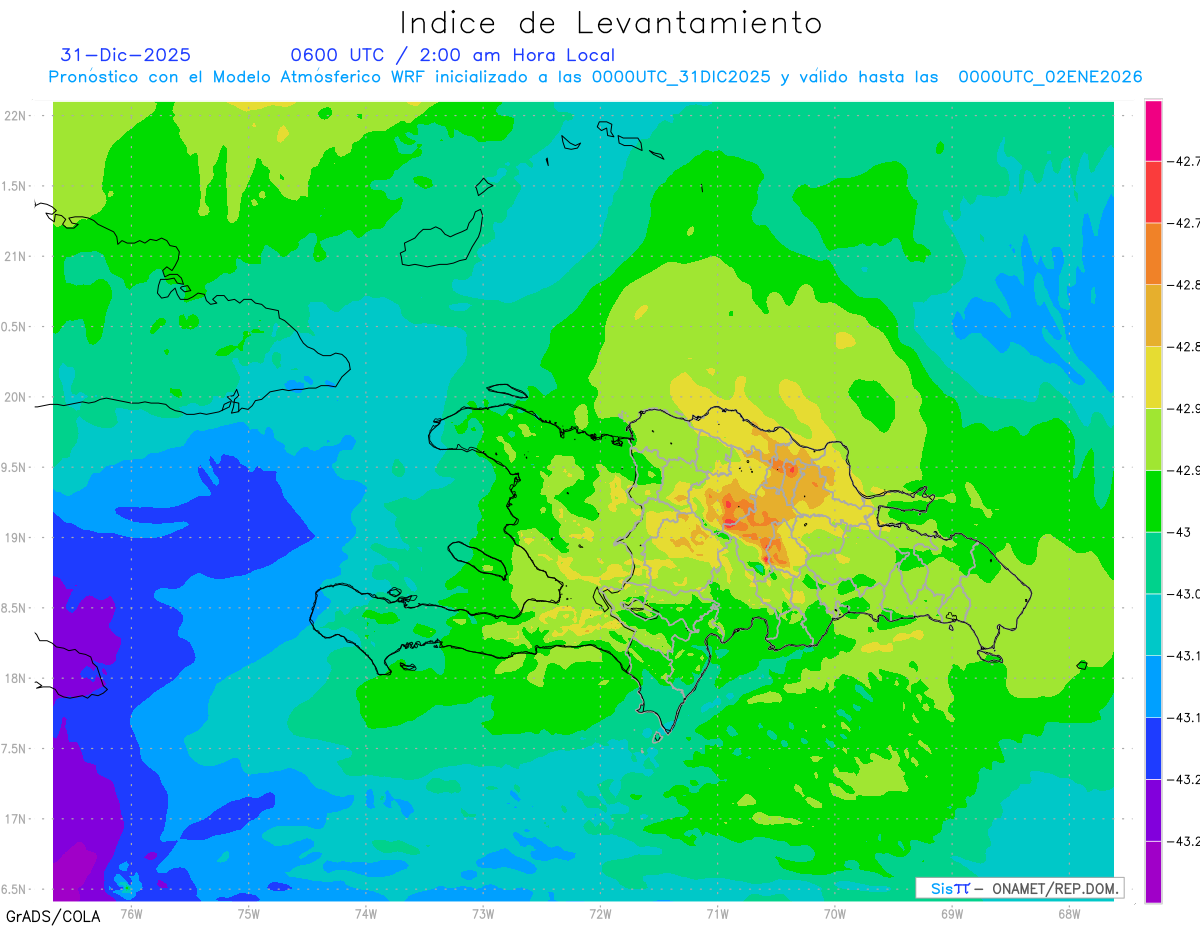
Task: Select the '20N' latitude label
Action: point(15,397)
